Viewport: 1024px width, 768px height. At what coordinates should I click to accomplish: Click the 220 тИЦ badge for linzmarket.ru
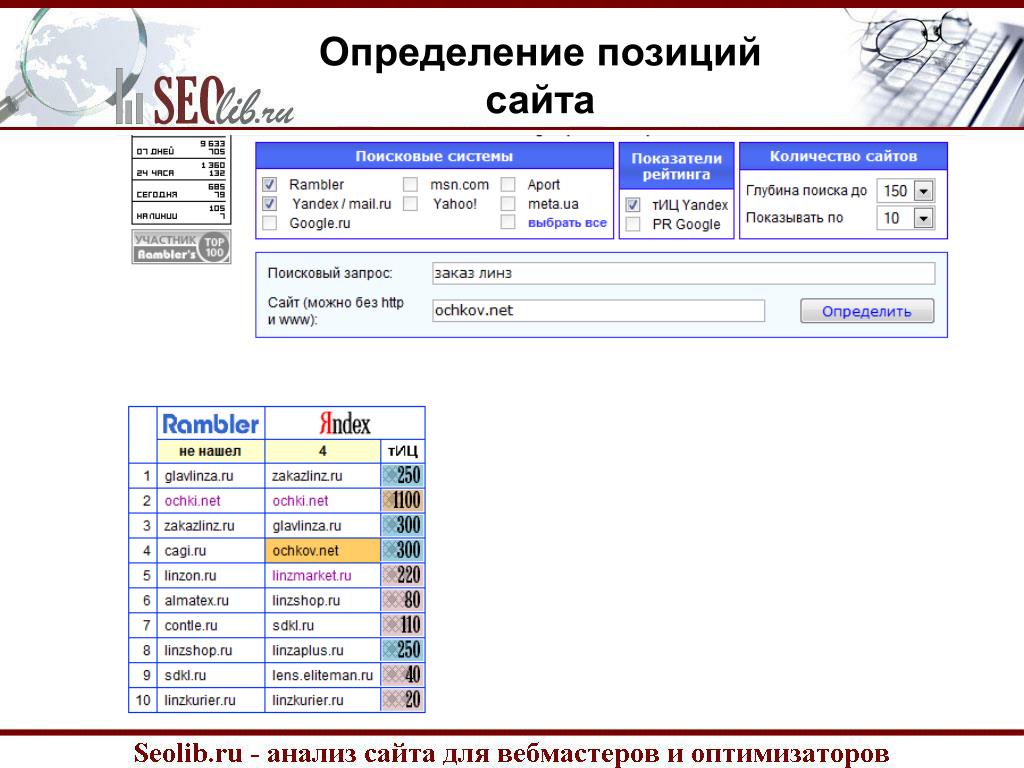tap(402, 575)
